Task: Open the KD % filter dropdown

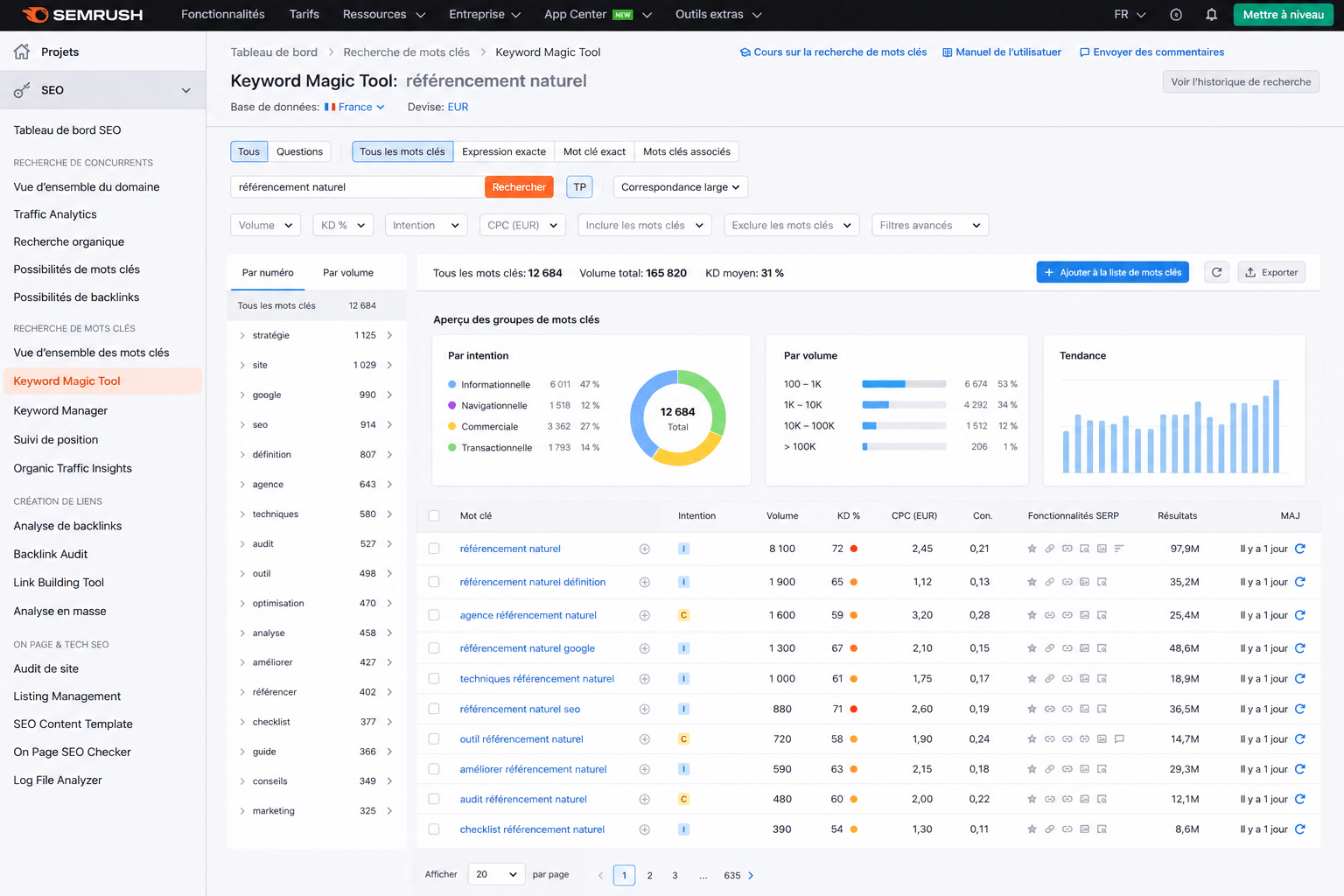Action: (x=343, y=225)
